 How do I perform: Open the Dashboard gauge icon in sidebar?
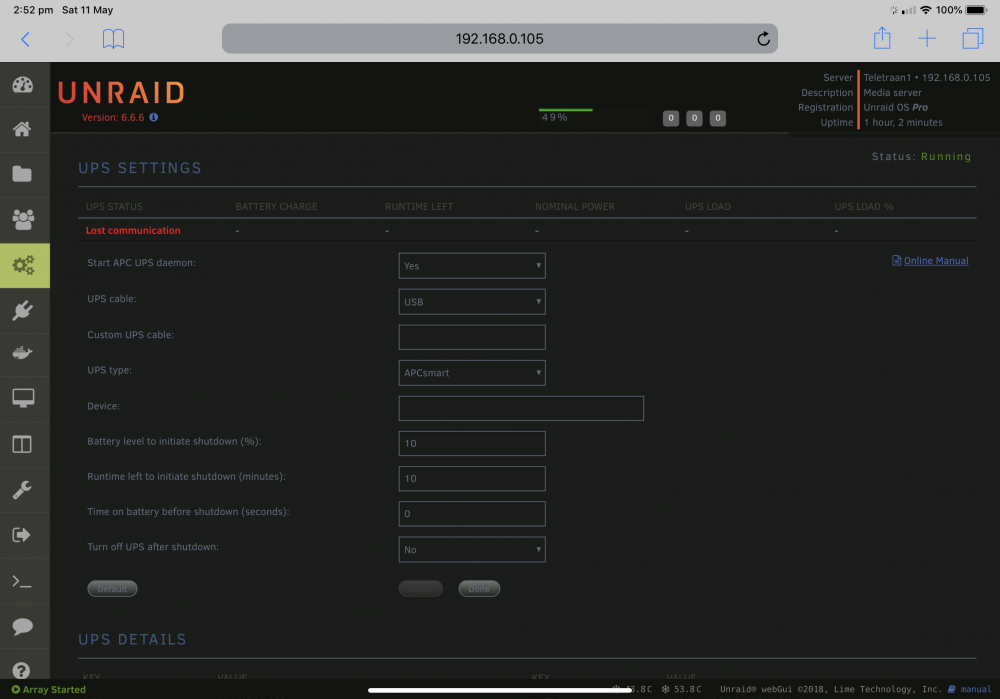[x=23, y=85]
